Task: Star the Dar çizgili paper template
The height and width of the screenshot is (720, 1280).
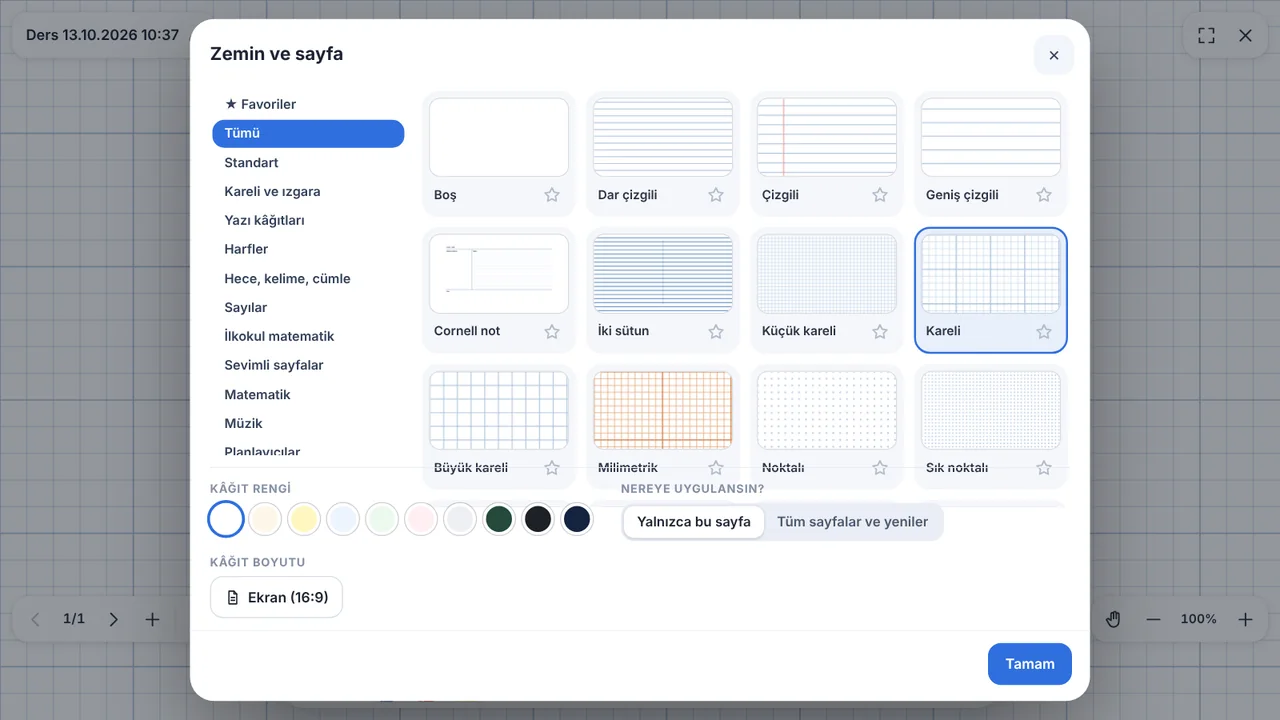Action: [716, 195]
